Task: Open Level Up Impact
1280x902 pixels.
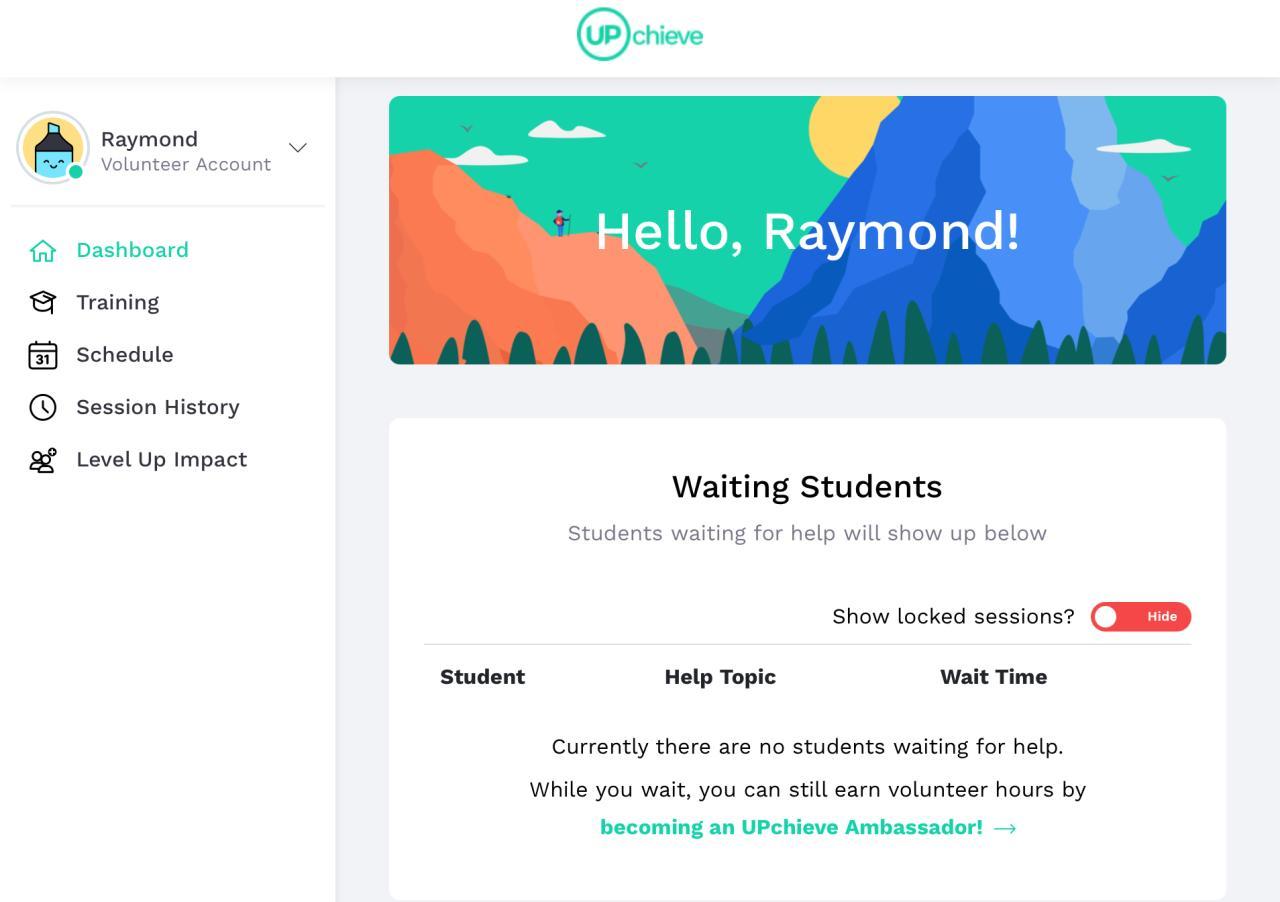Action: [162, 460]
